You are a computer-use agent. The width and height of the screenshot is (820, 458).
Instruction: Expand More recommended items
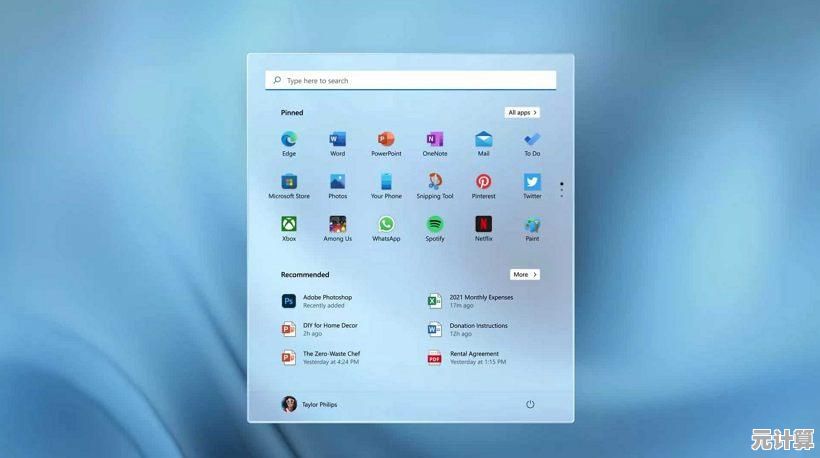(x=525, y=274)
